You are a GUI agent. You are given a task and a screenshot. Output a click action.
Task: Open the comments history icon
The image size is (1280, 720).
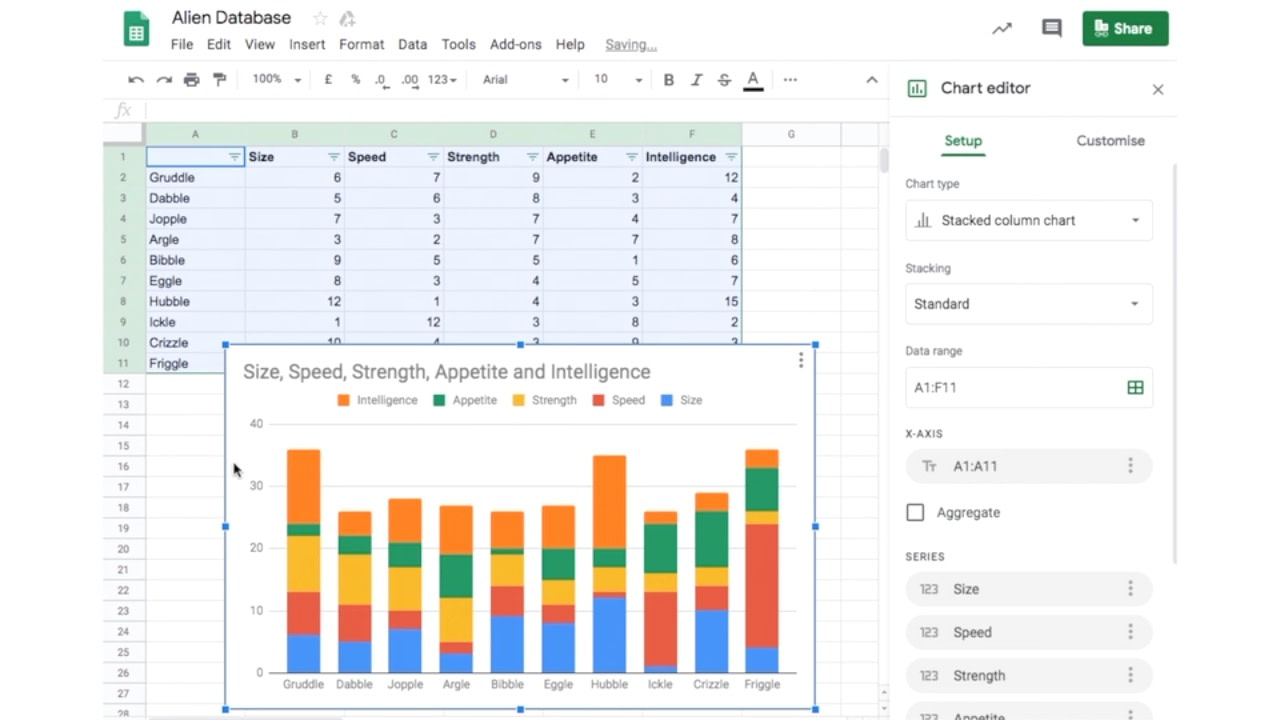tap(1051, 28)
